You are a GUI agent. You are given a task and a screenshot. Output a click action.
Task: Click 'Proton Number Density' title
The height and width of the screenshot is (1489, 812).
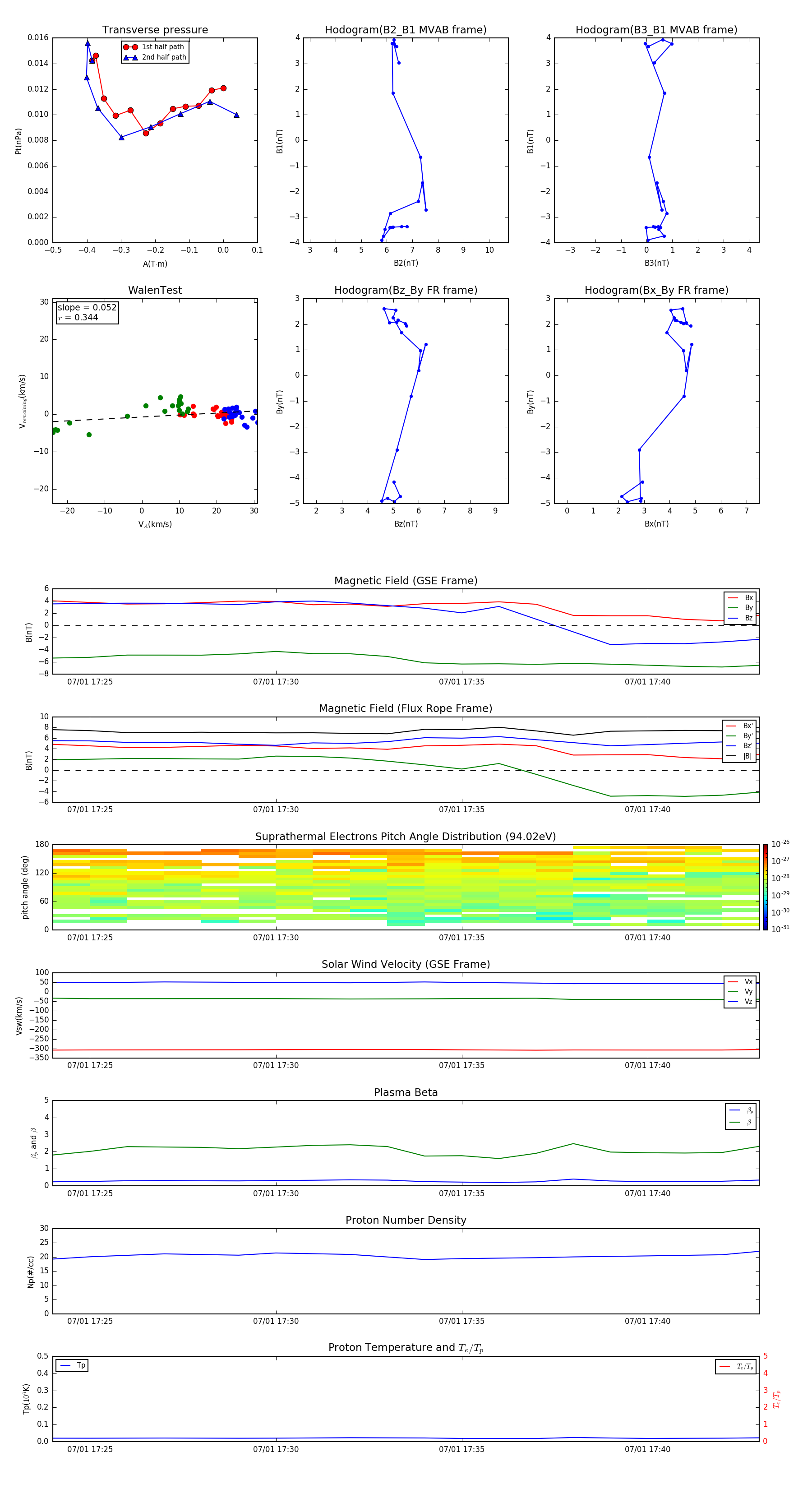tap(406, 1220)
